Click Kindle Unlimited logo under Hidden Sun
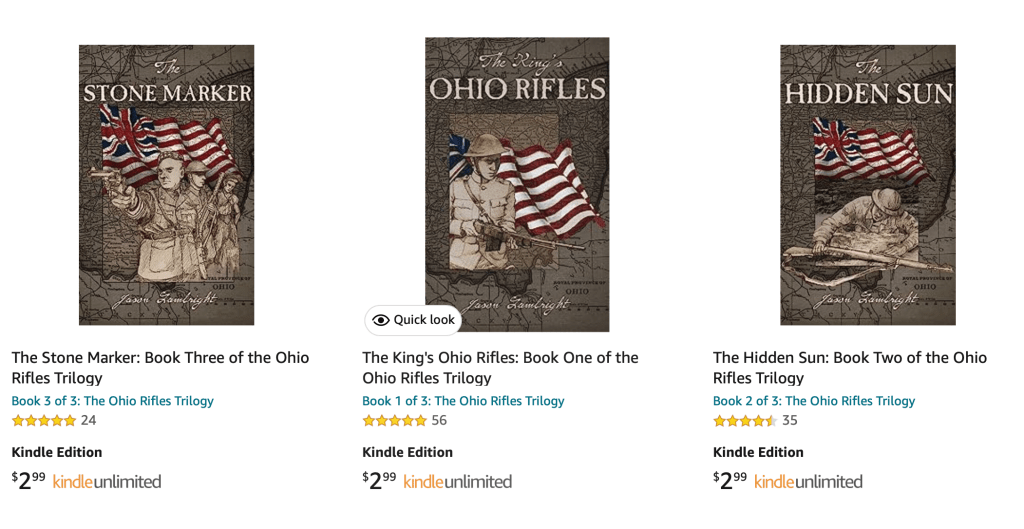The width and height of the screenshot is (1024, 529). (808, 482)
